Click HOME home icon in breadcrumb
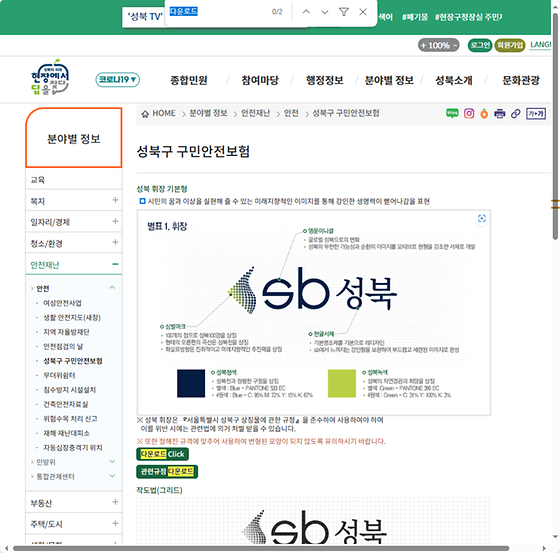The image size is (560, 553). tap(145, 114)
